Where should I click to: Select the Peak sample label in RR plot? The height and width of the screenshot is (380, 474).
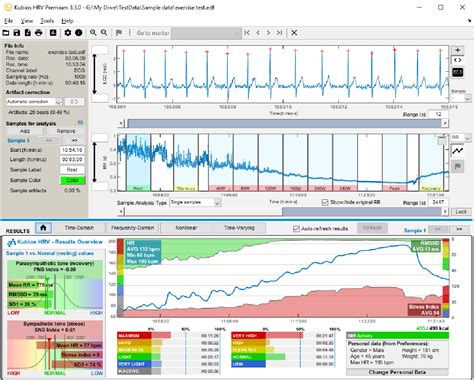pyautogui.click(x=394, y=188)
